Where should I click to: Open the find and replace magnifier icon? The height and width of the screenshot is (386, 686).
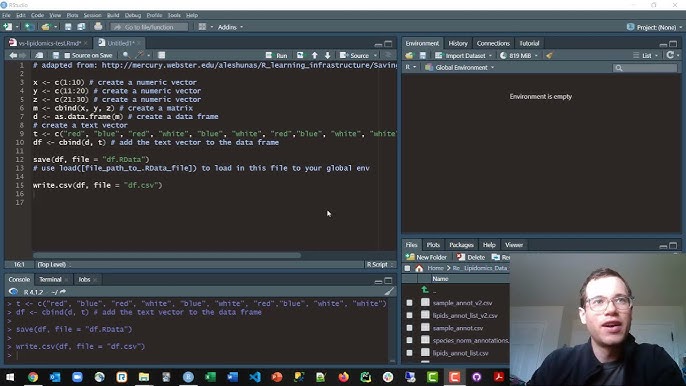click(126, 55)
